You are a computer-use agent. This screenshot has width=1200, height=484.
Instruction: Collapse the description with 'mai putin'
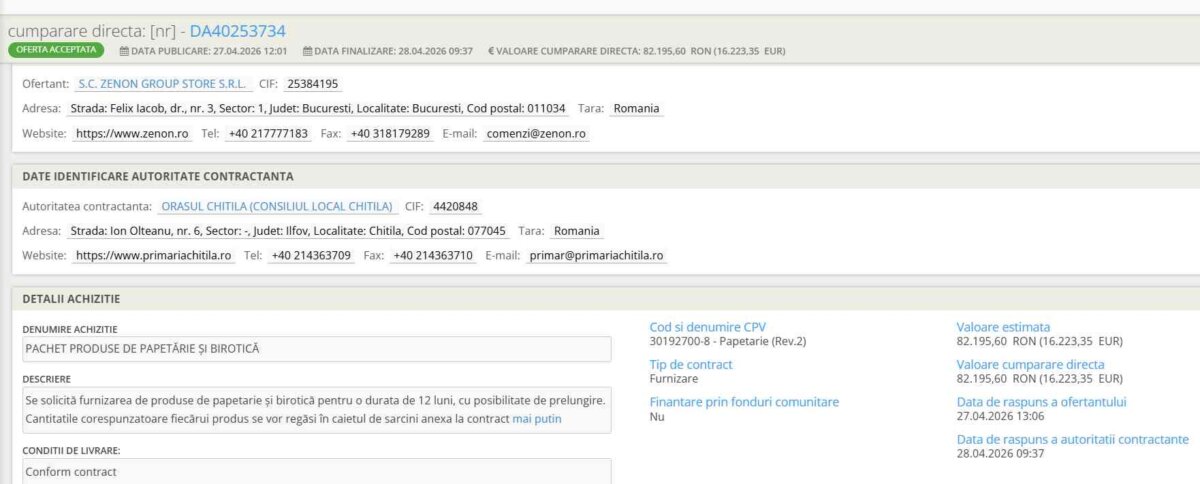[537, 419]
